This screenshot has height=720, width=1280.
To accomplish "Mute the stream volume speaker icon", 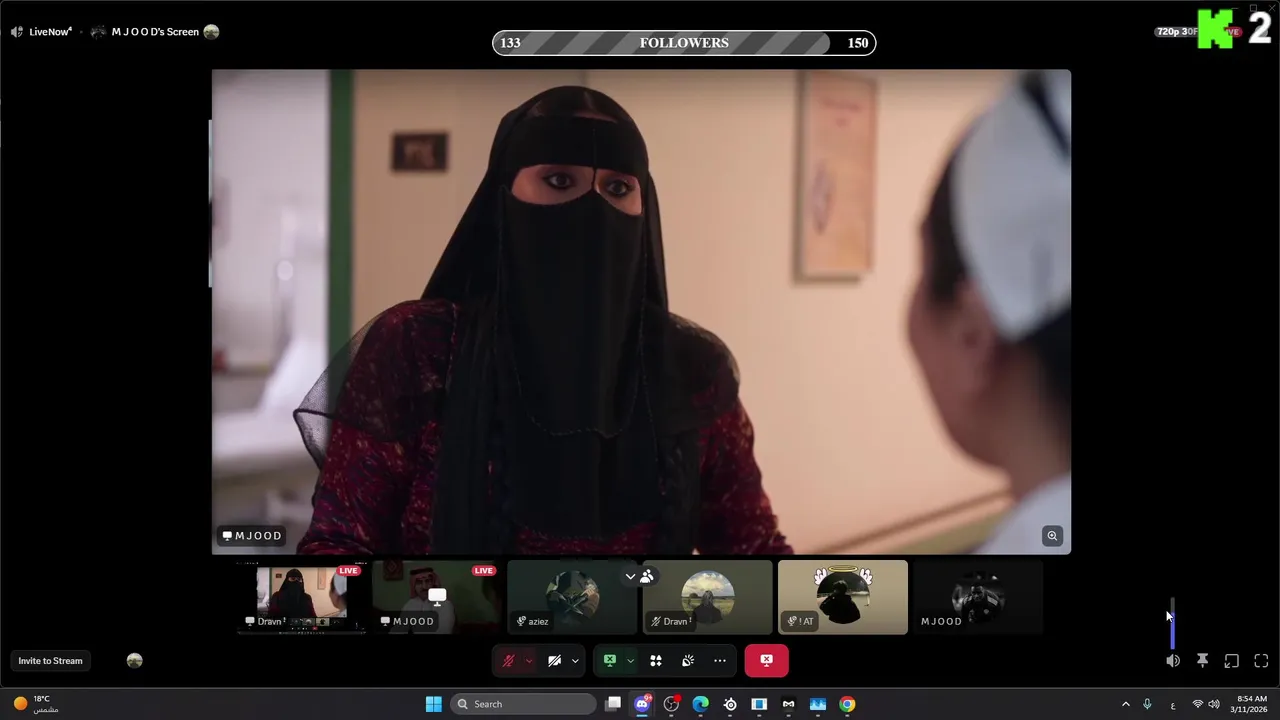I will [1173, 661].
